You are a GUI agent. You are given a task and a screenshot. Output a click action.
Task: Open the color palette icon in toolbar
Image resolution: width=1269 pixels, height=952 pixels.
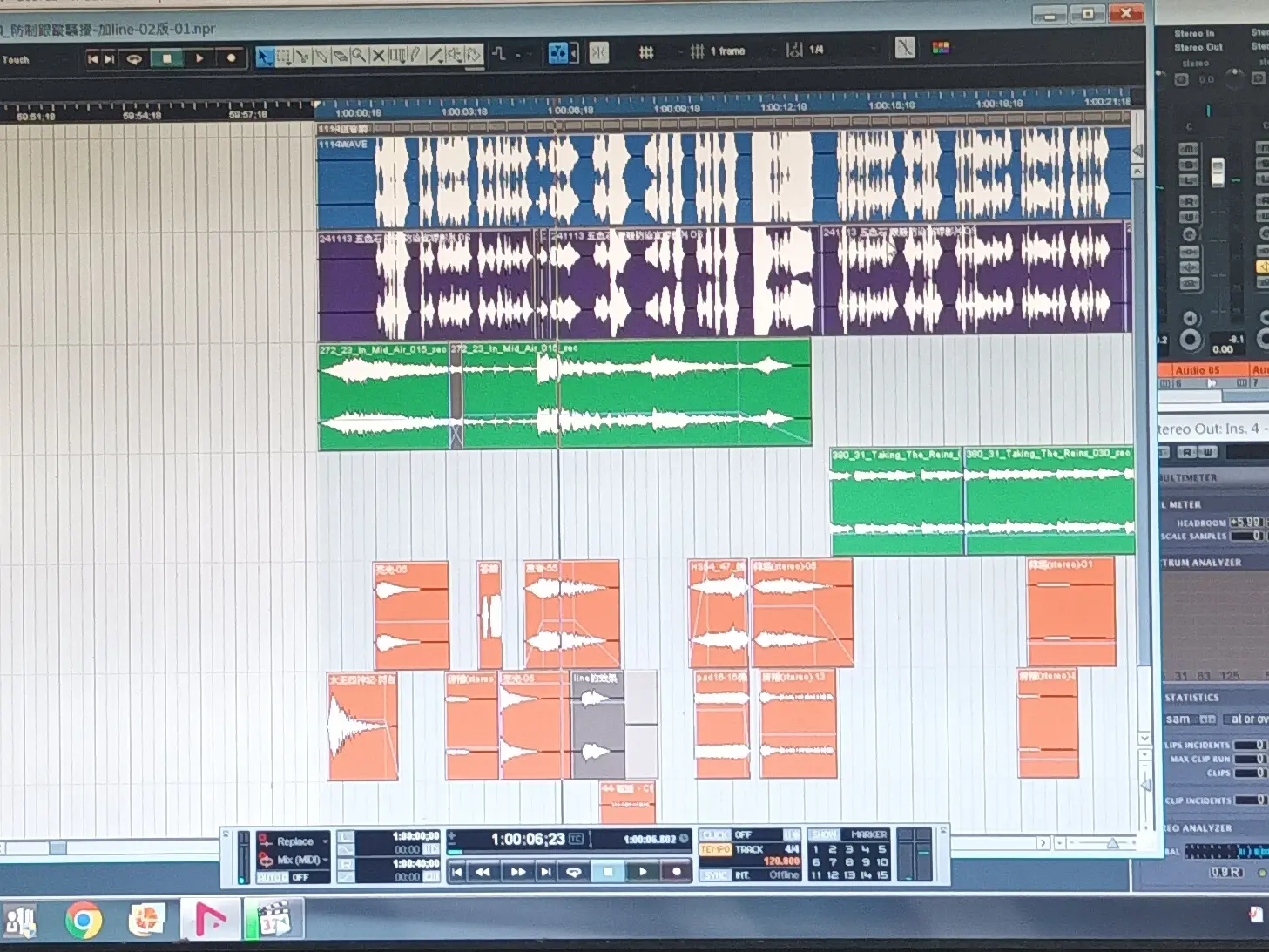pos(941,48)
